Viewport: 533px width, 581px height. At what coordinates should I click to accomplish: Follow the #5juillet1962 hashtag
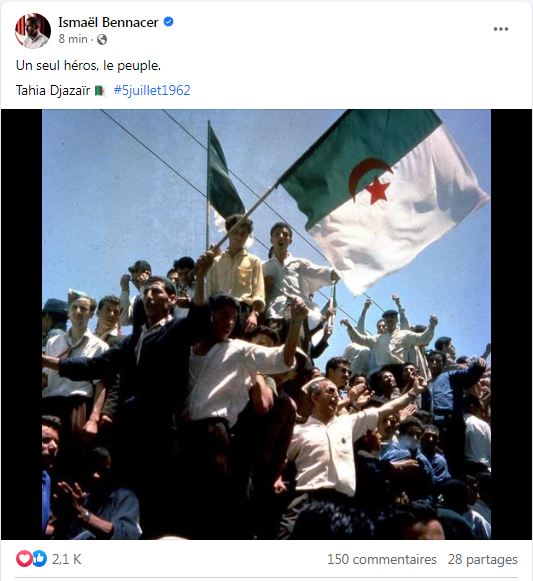tap(152, 90)
